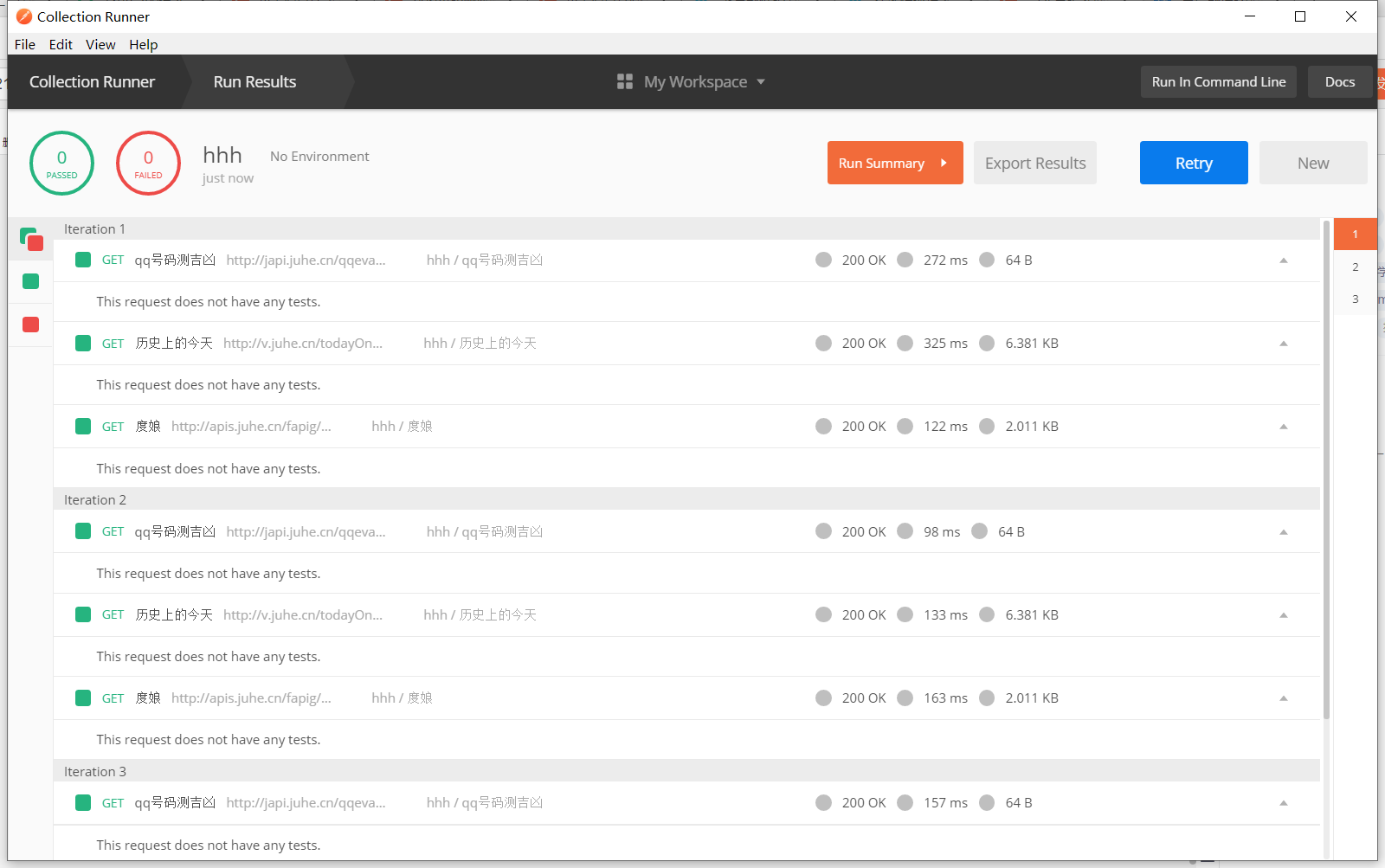This screenshot has width=1385, height=868.
Task: Click green status square of 122 ms request
Action: tap(83, 426)
